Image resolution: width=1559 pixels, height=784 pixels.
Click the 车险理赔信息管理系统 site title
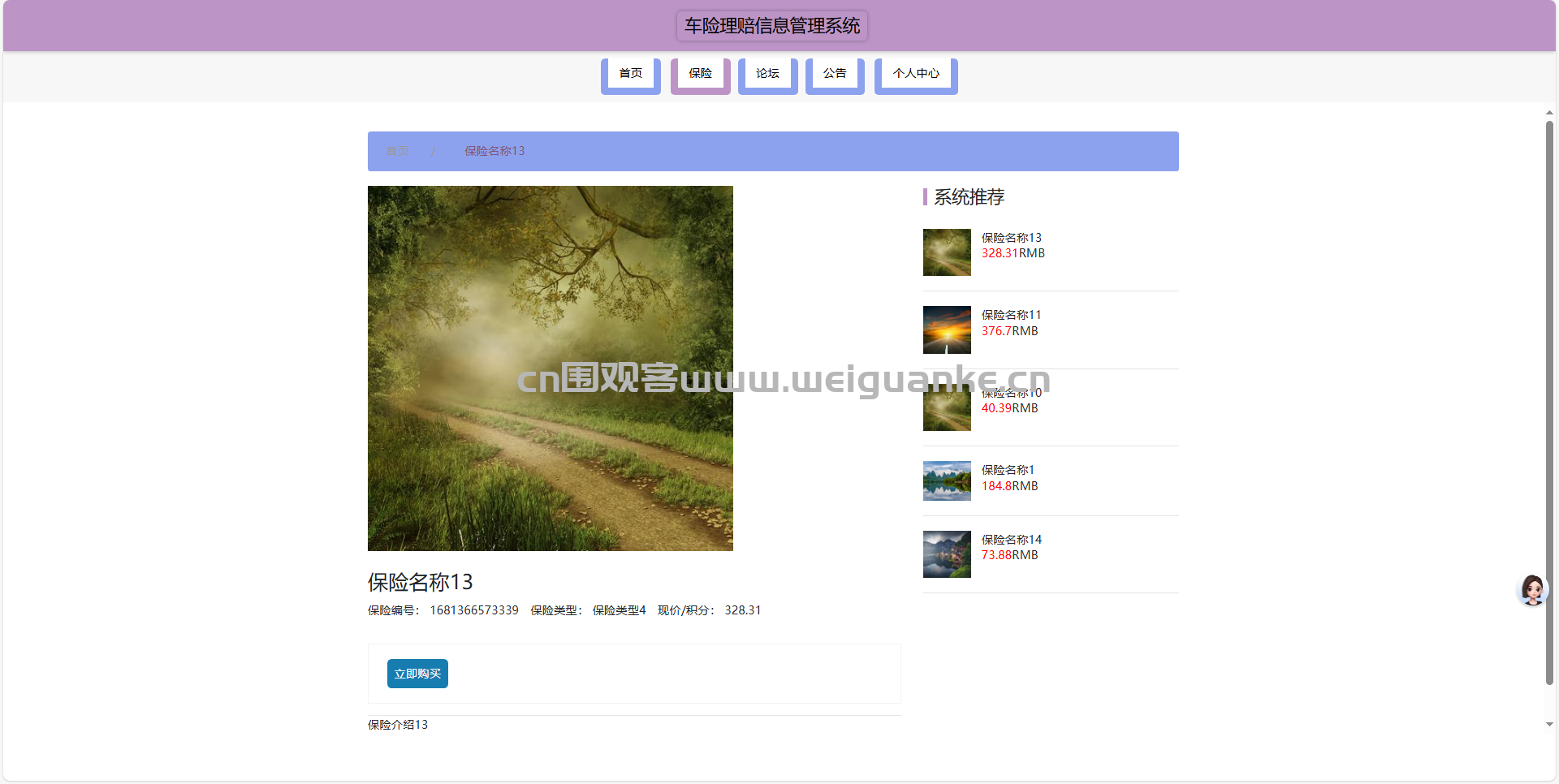tap(772, 26)
